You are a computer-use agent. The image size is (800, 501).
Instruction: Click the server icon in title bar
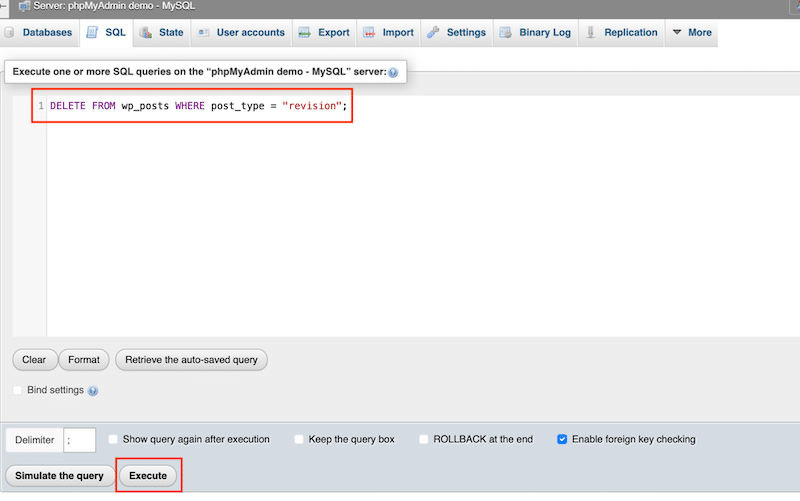tap(24, 7)
